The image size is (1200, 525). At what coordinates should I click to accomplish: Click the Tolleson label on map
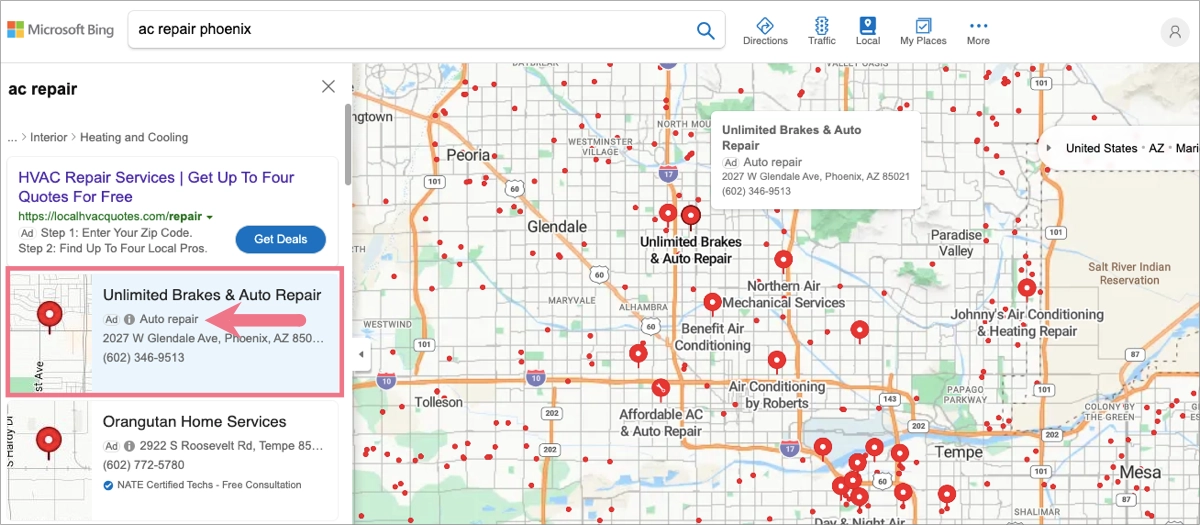click(439, 402)
